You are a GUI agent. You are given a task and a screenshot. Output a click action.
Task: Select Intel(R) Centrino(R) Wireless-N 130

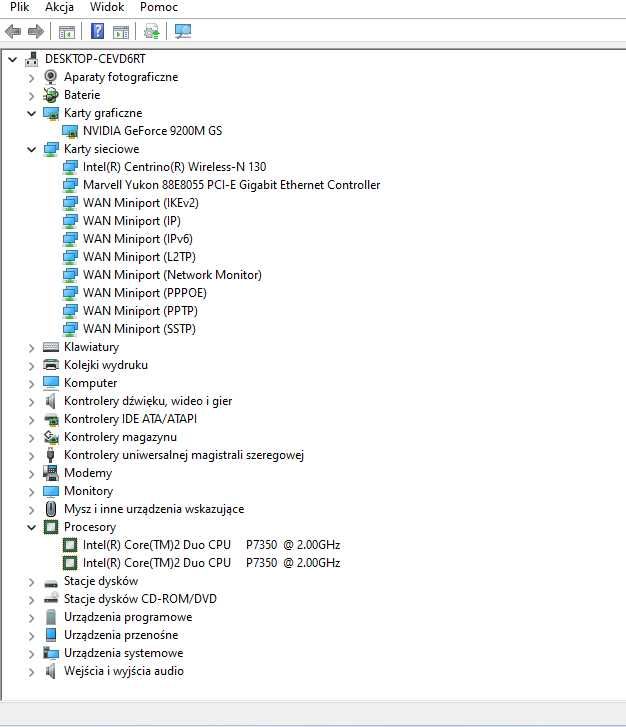tap(174, 167)
